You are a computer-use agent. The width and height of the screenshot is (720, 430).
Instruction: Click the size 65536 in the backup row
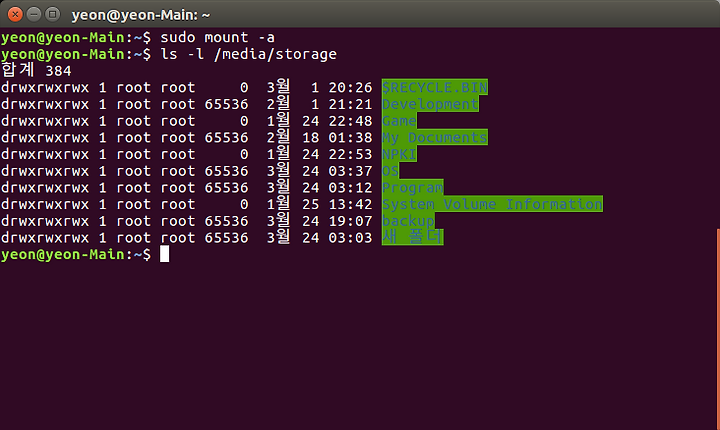click(226, 221)
